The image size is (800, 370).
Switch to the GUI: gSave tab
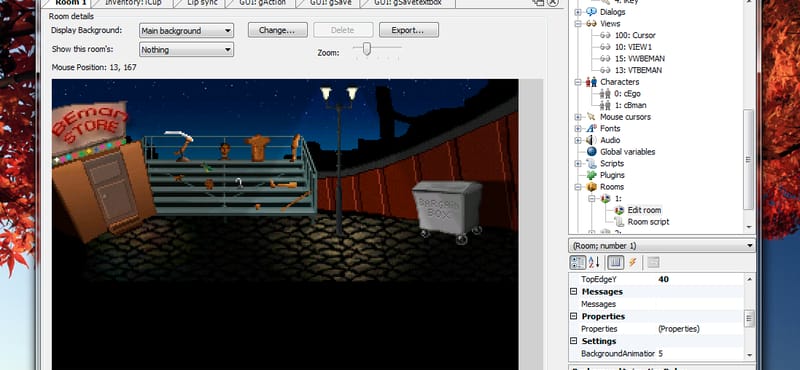coord(328,3)
